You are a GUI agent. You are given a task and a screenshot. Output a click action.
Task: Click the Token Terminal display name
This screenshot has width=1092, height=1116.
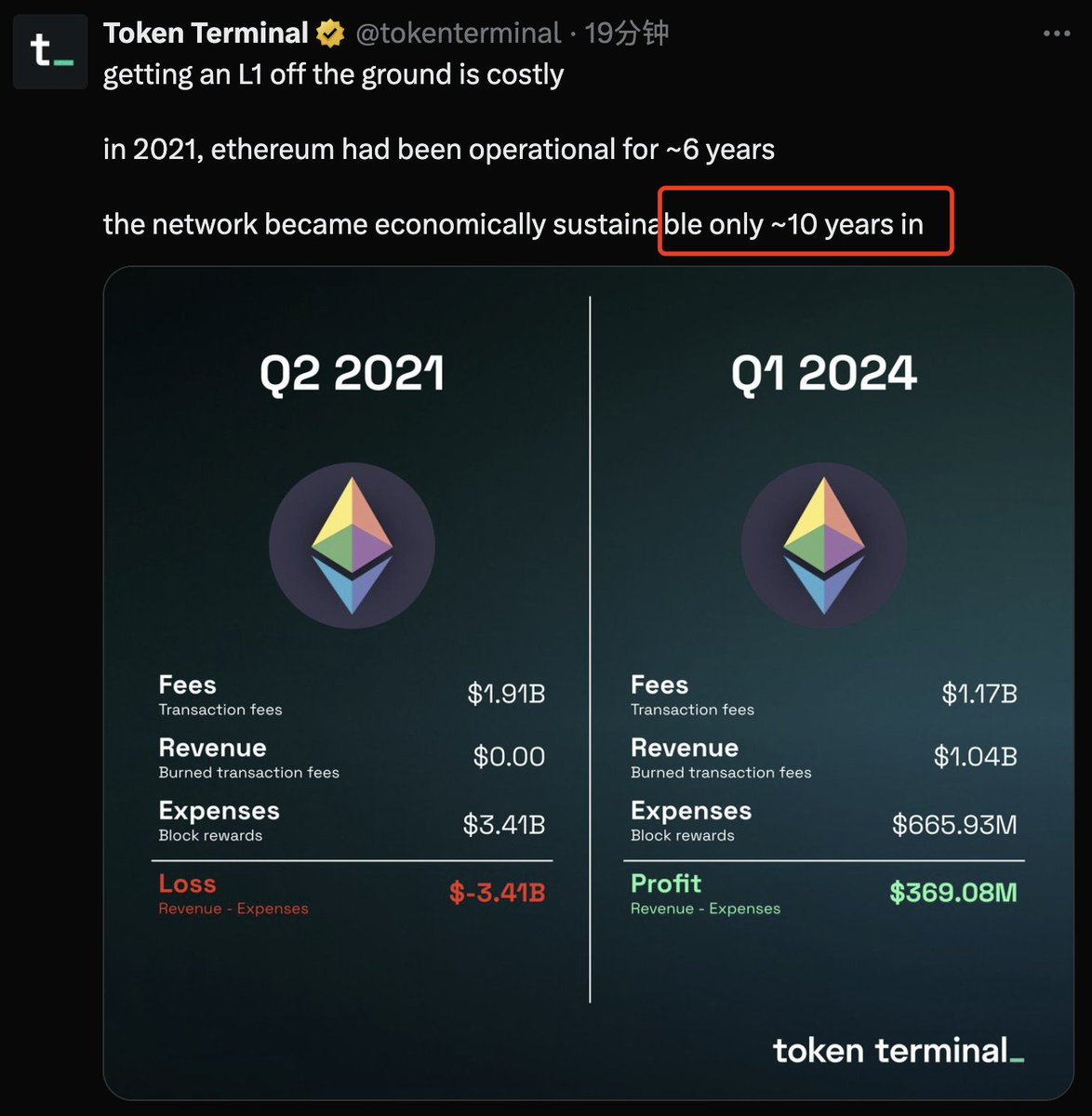[x=206, y=33]
